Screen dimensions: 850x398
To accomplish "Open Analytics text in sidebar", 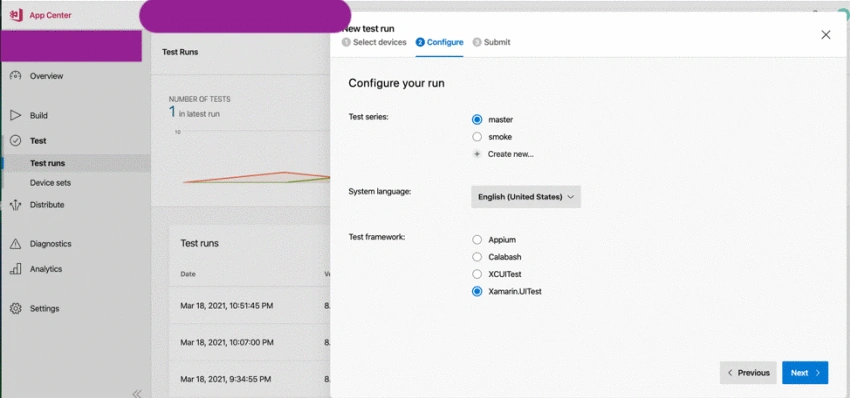I will click(46, 268).
